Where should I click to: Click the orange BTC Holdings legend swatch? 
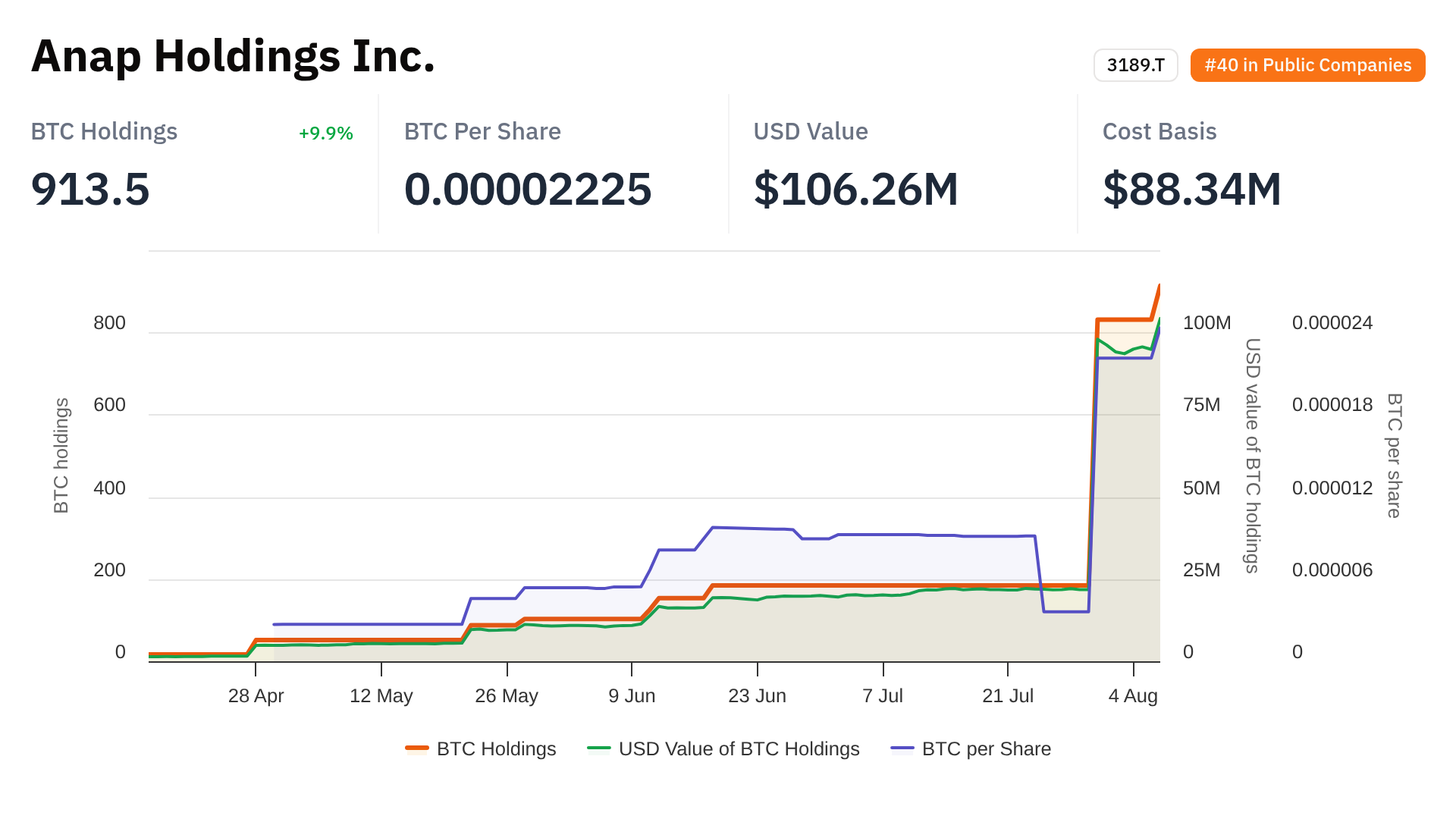pos(417,748)
